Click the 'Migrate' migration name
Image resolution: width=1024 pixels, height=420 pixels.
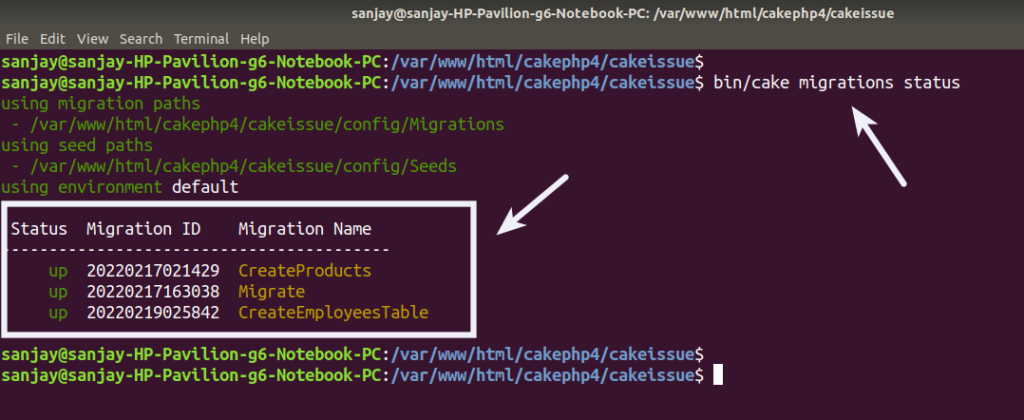click(x=272, y=291)
